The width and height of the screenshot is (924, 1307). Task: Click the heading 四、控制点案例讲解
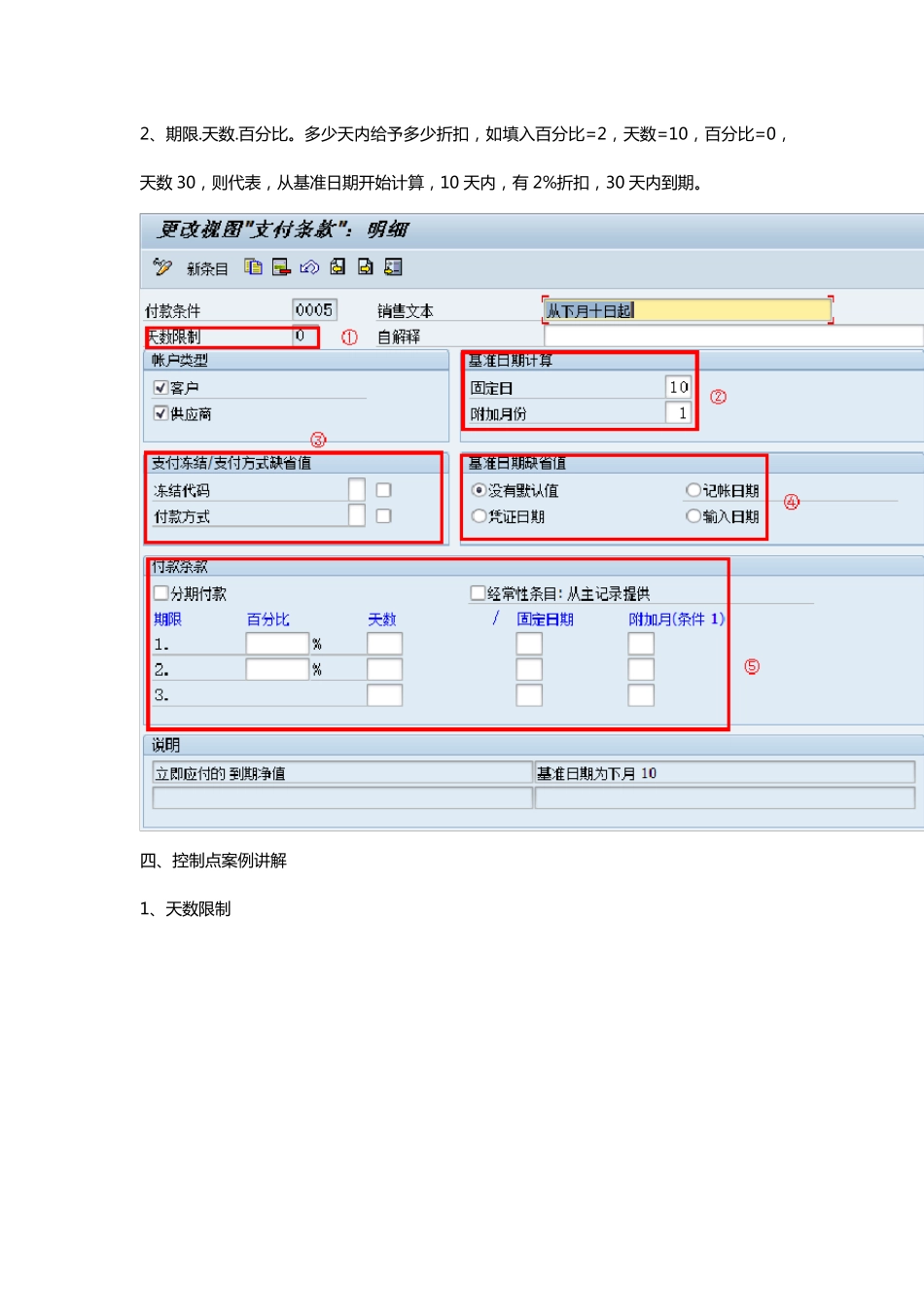point(213,861)
